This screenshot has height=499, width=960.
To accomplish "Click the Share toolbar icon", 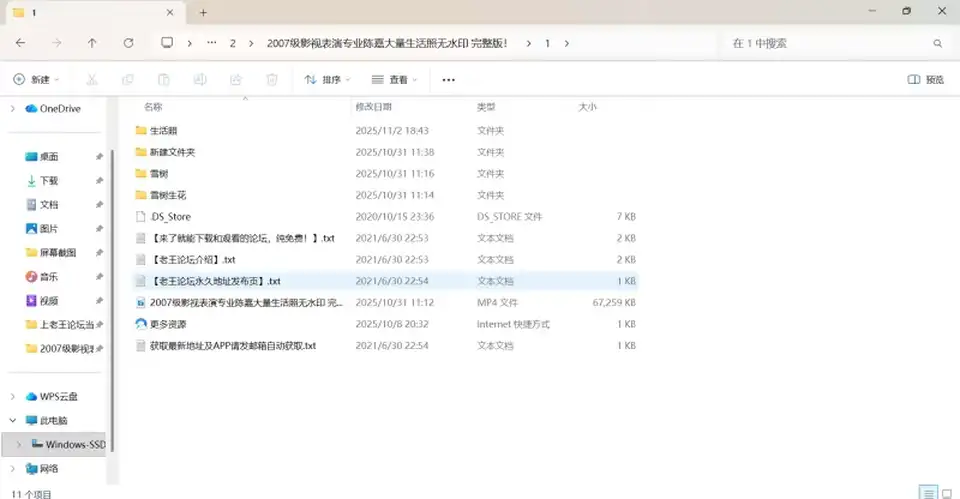I will (236, 80).
